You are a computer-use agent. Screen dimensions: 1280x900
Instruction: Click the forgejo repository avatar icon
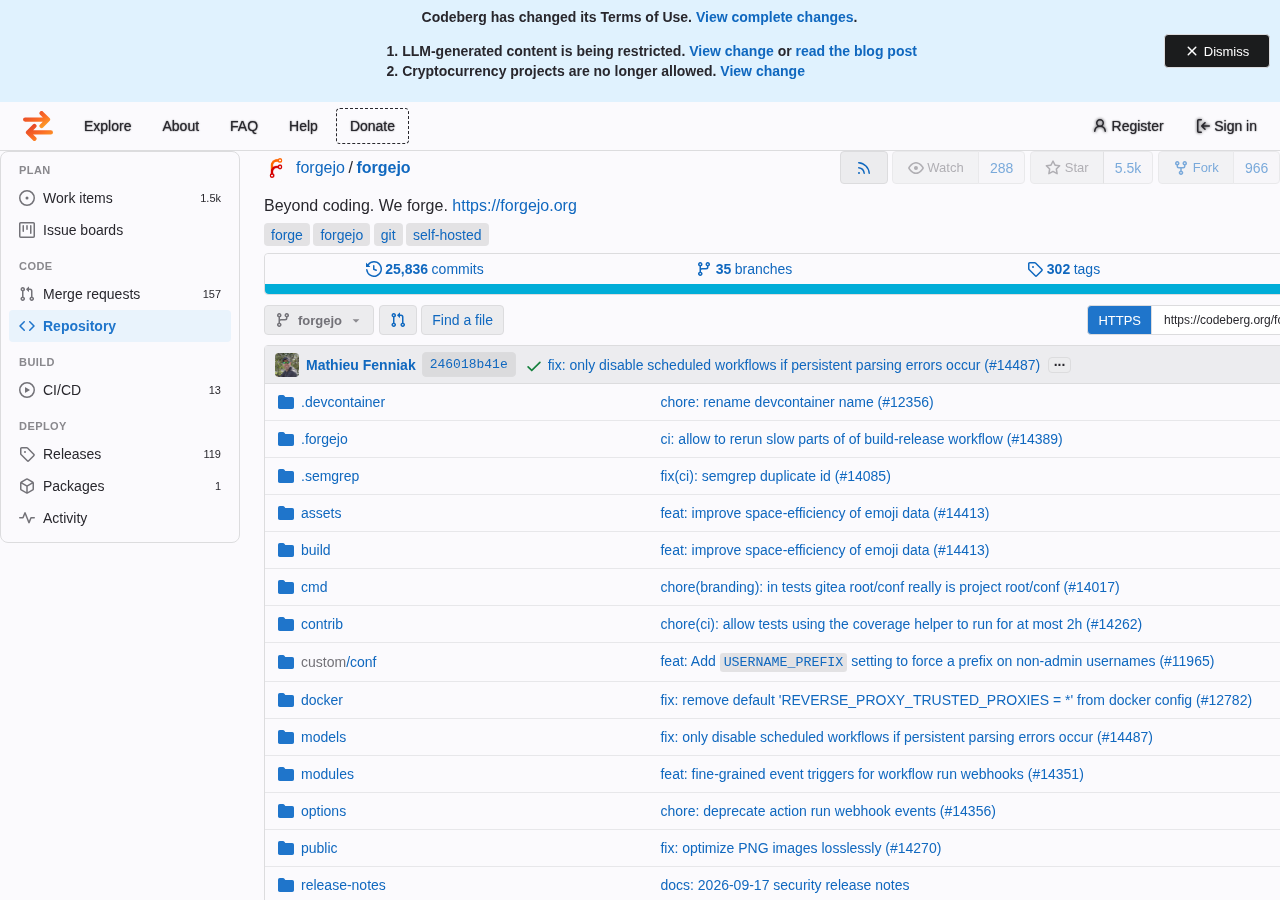click(276, 168)
